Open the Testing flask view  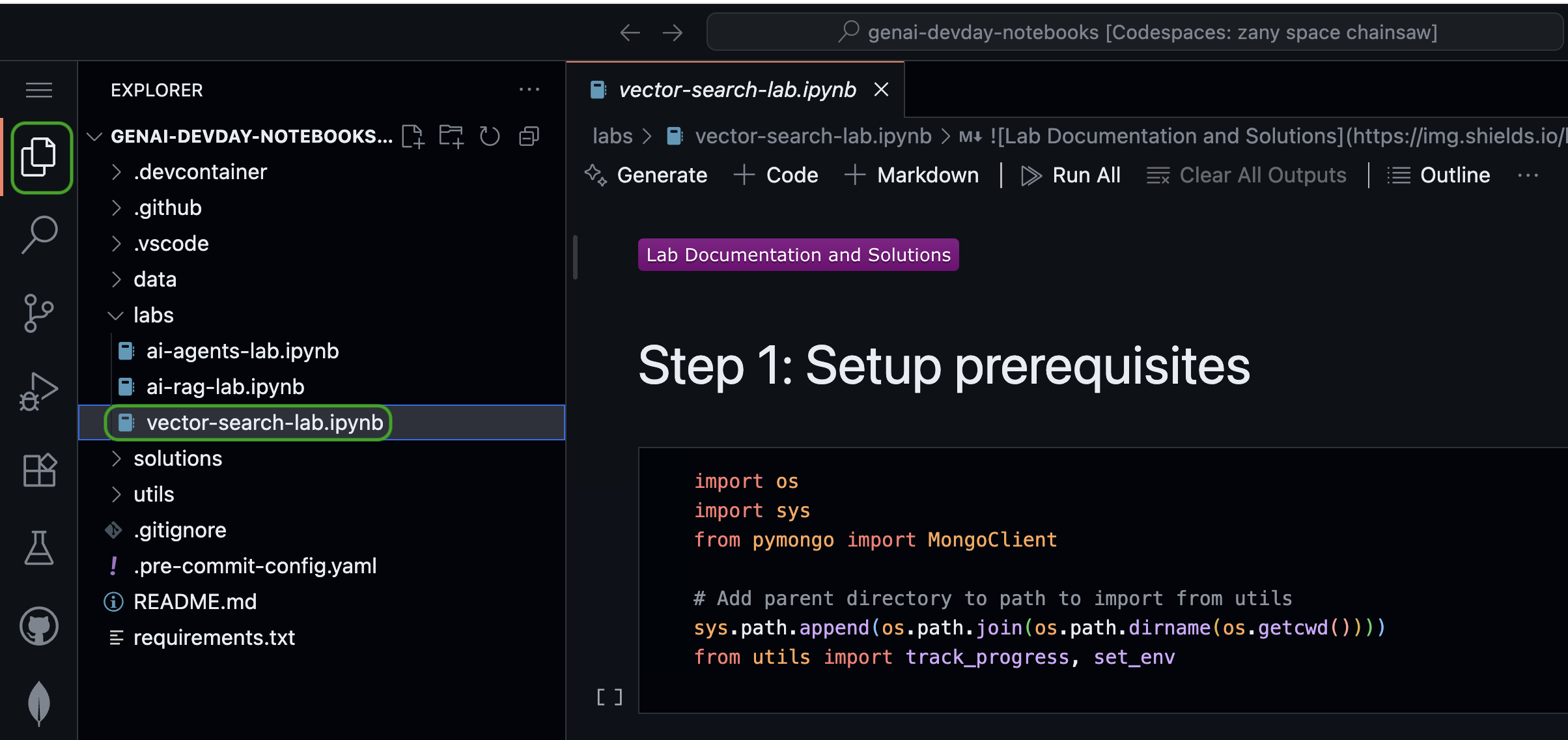[x=39, y=548]
